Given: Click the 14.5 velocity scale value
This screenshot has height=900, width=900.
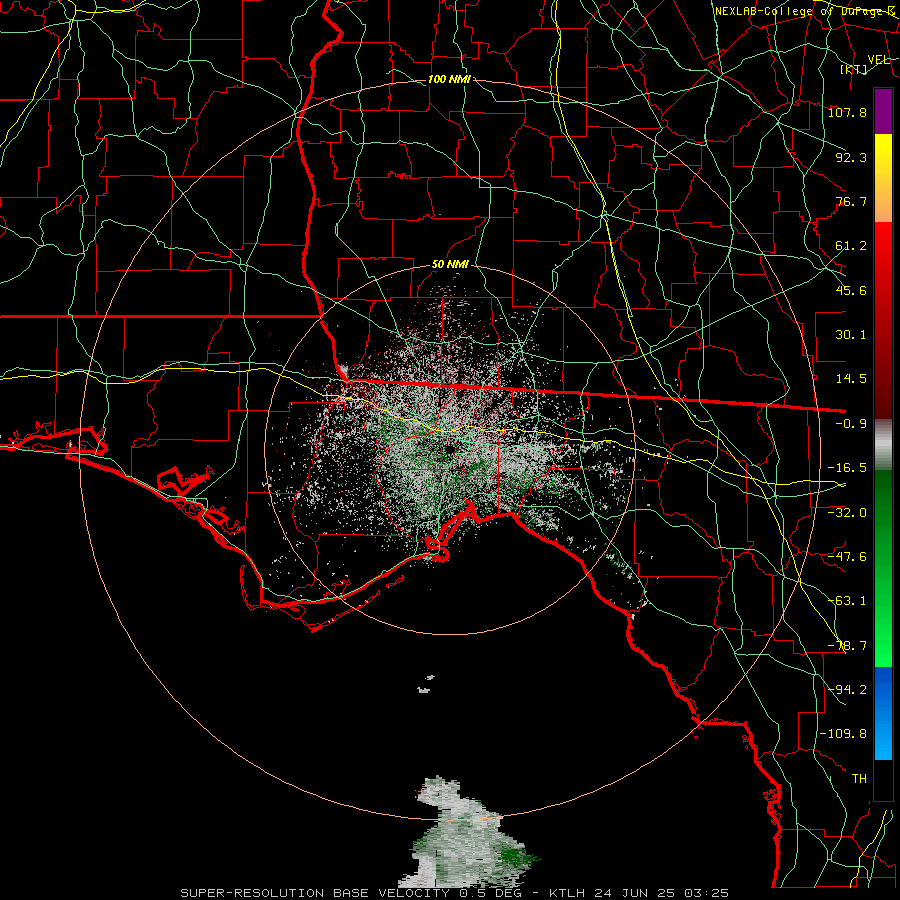Looking at the screenshot, I should (851, 379).
